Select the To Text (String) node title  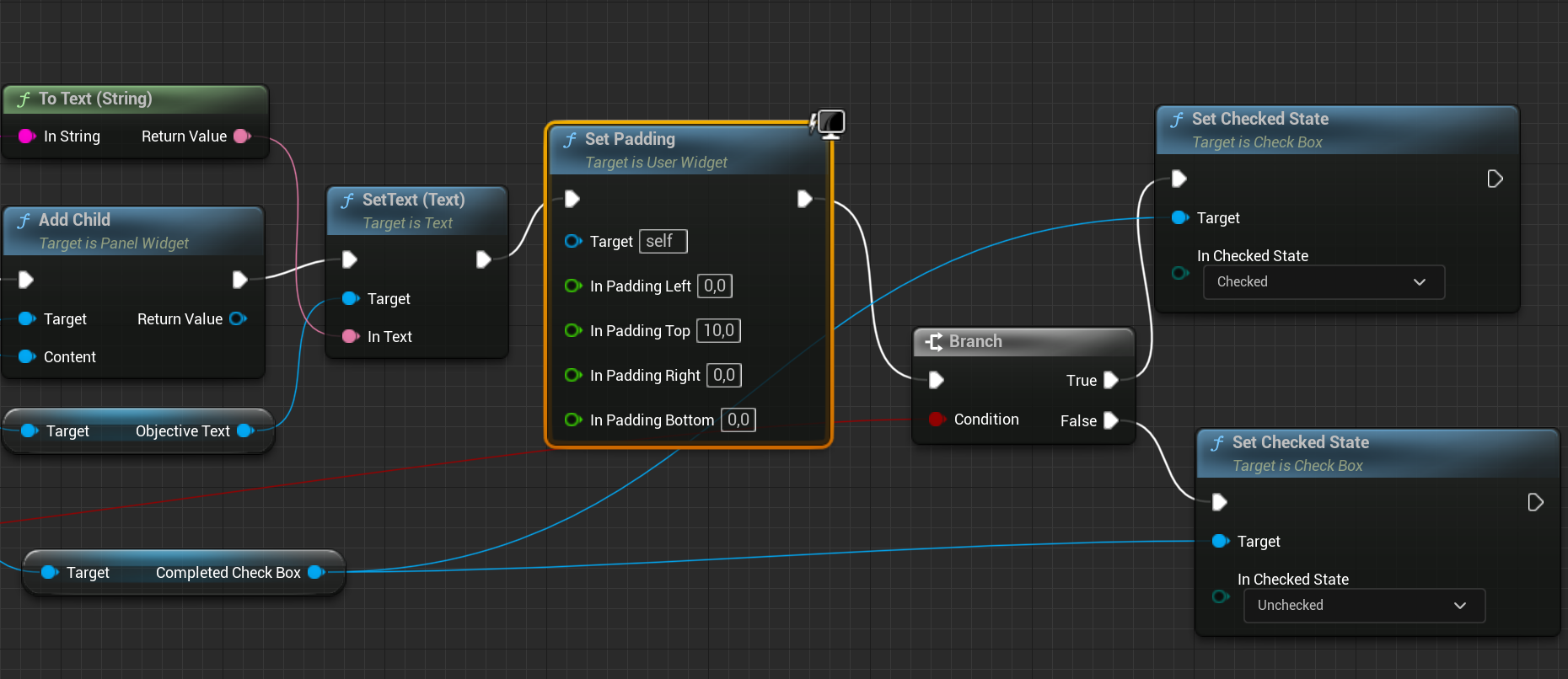95,99
